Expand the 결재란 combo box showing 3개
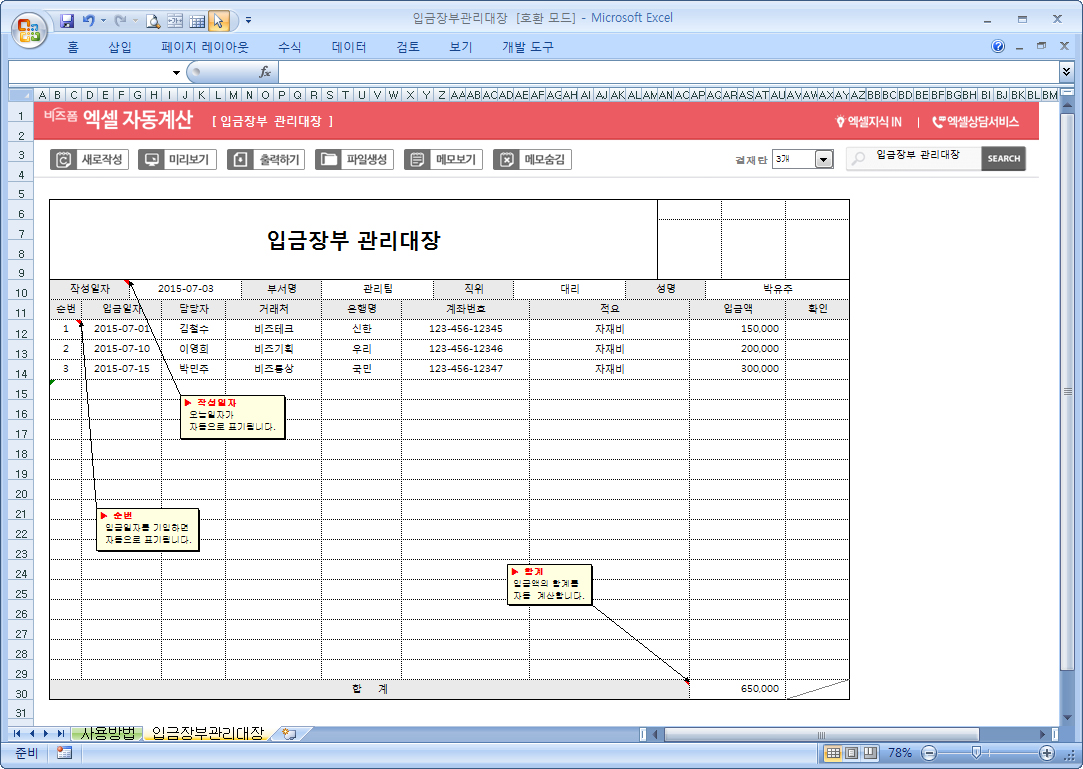This screenshot has width=1083, height=769. pyautogui.click(x=823, y=160)
